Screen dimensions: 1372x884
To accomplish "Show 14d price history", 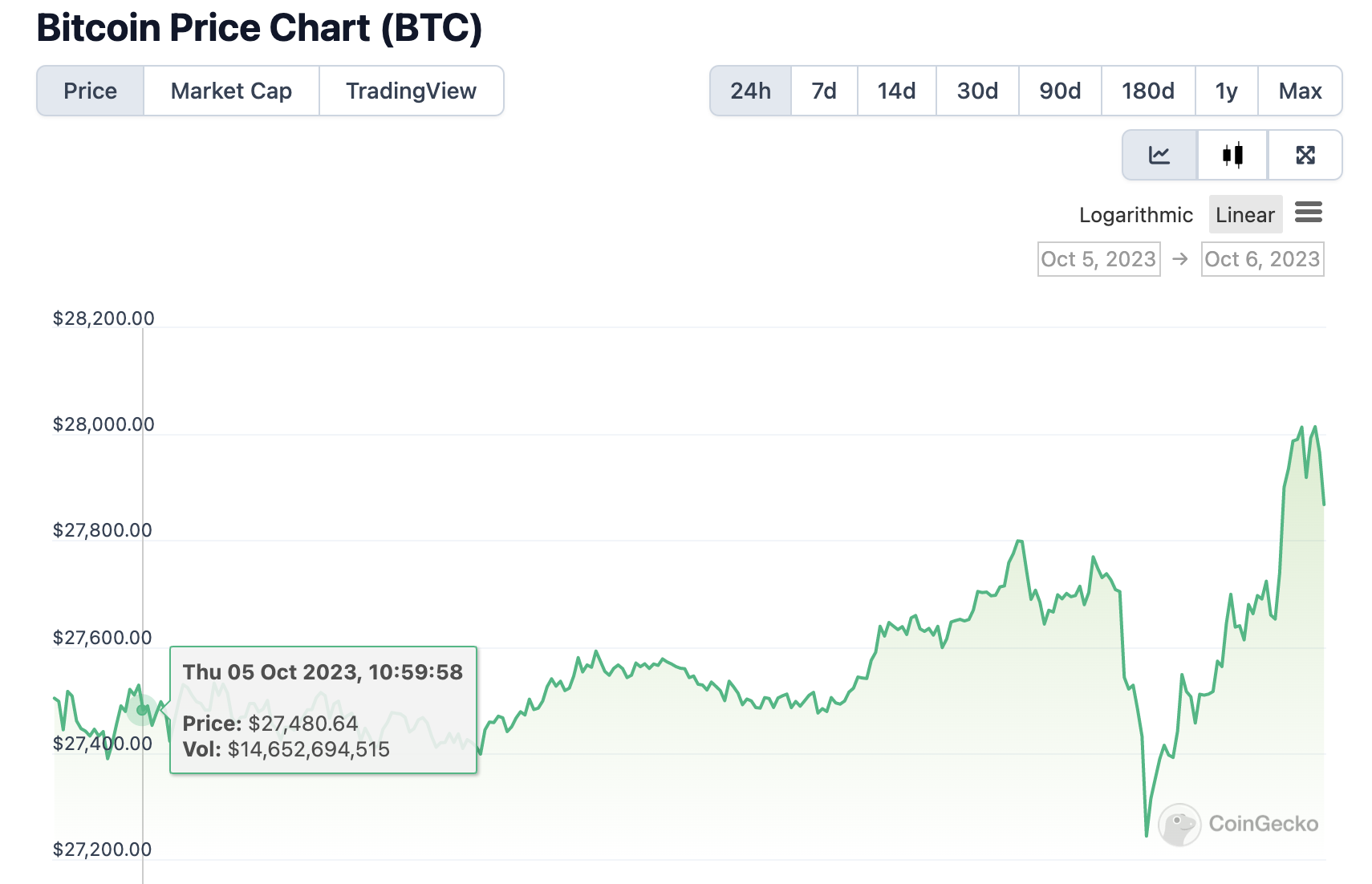I will click(896, 91).
